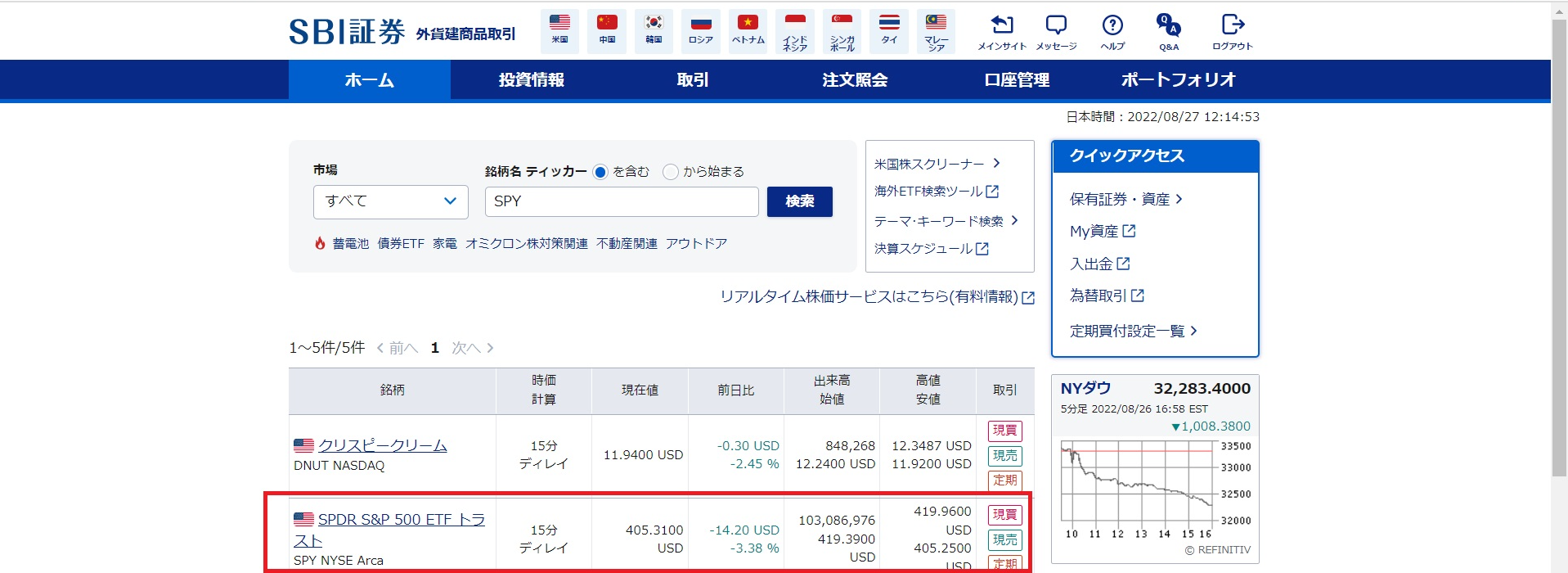Click external-link icon next to My資産
The width and height of the screenshot is (1568, 573).
point(1129,231)
